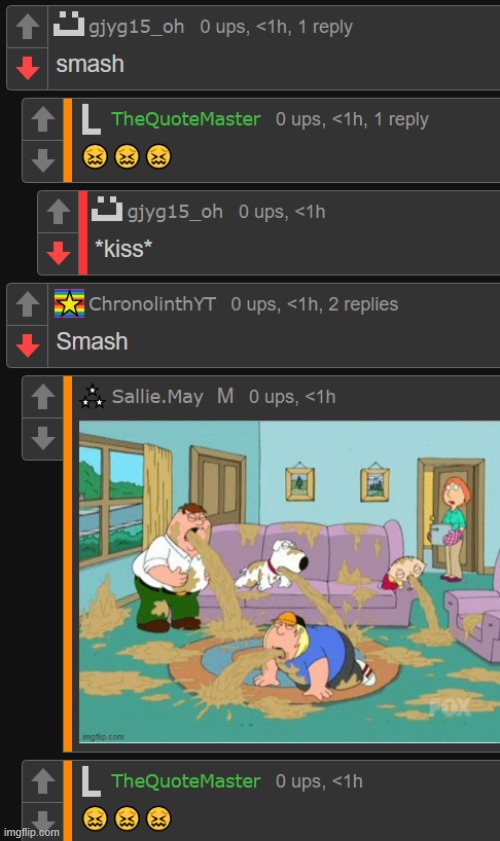Upvote the "*kiss*" comment
500x841 pixels.
58,211
